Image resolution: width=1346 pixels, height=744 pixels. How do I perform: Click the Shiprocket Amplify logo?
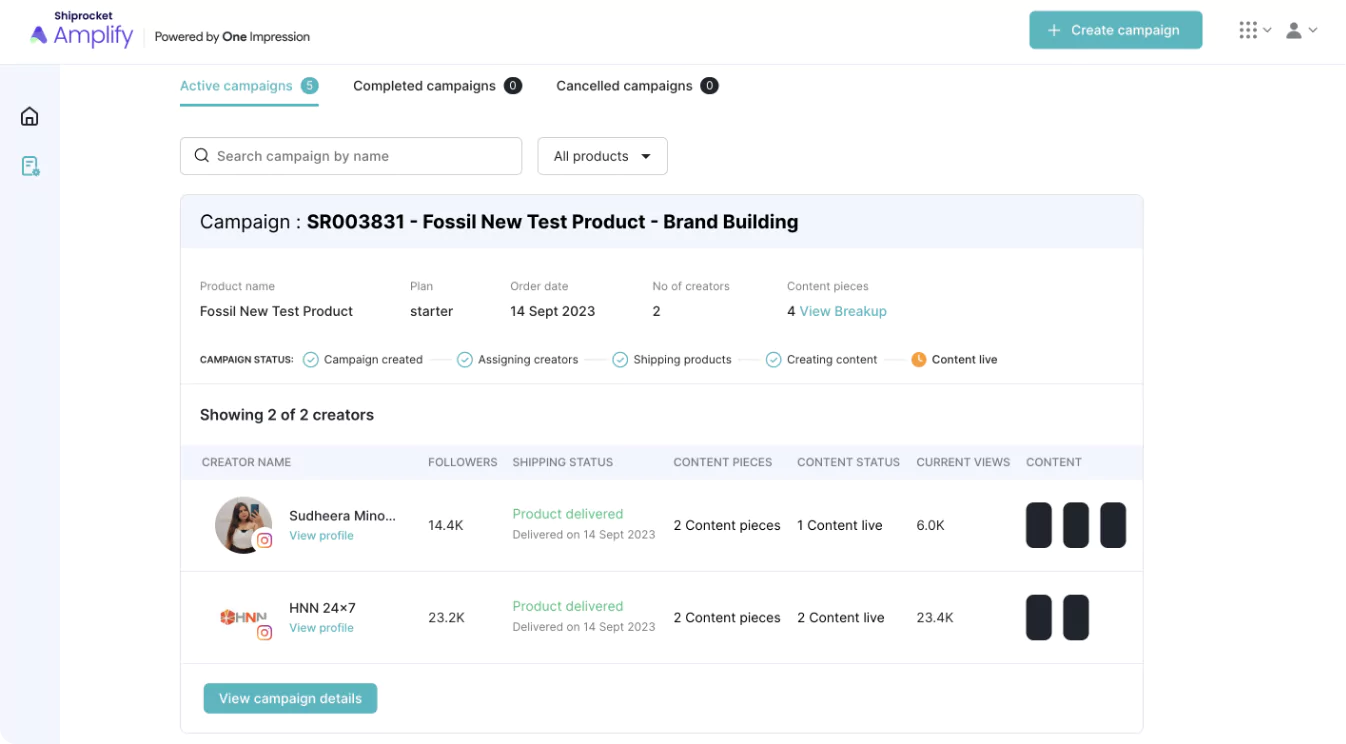pyautogui.click(x=81, y=30)
